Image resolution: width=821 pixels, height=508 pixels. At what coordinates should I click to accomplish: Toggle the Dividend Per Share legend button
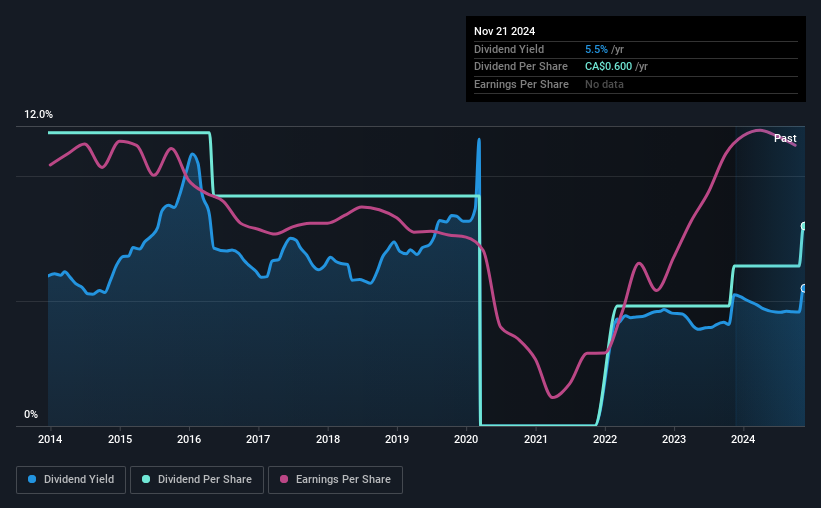click(197, 480)
